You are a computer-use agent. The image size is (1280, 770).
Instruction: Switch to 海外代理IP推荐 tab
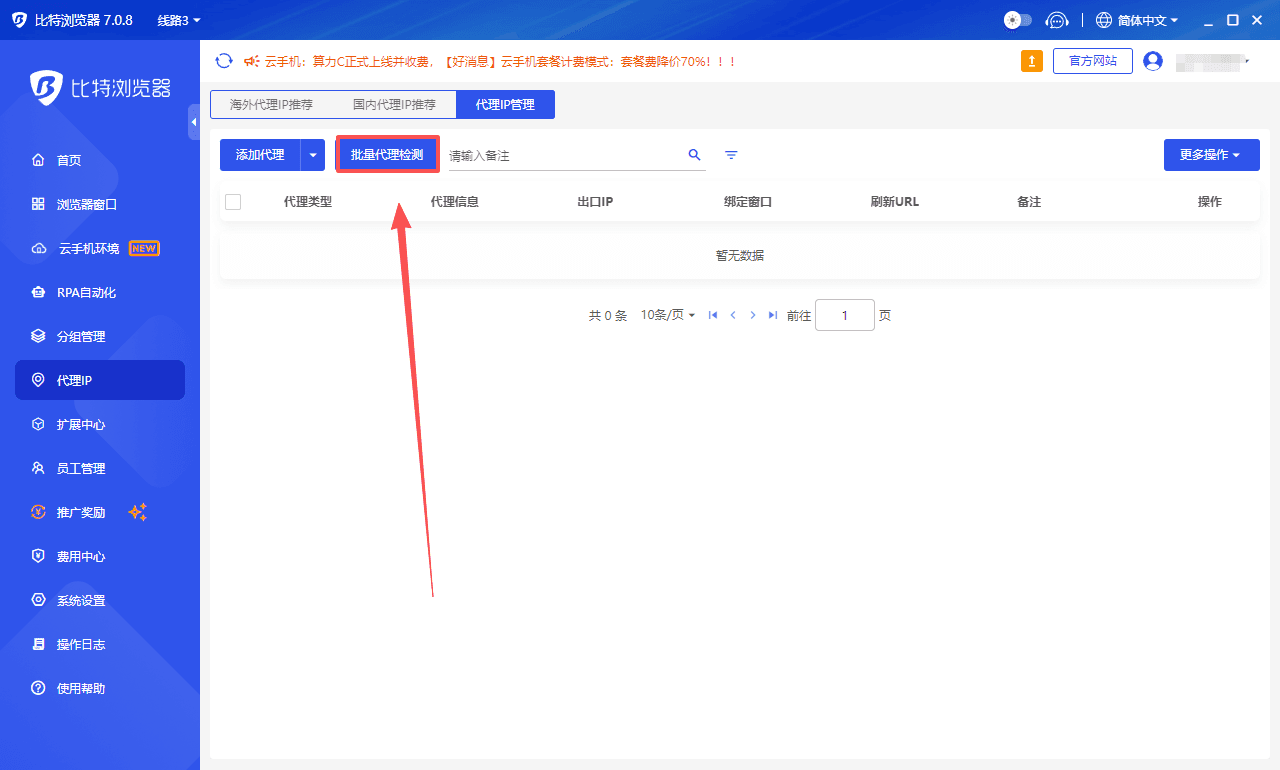click(x=271, y=104)
